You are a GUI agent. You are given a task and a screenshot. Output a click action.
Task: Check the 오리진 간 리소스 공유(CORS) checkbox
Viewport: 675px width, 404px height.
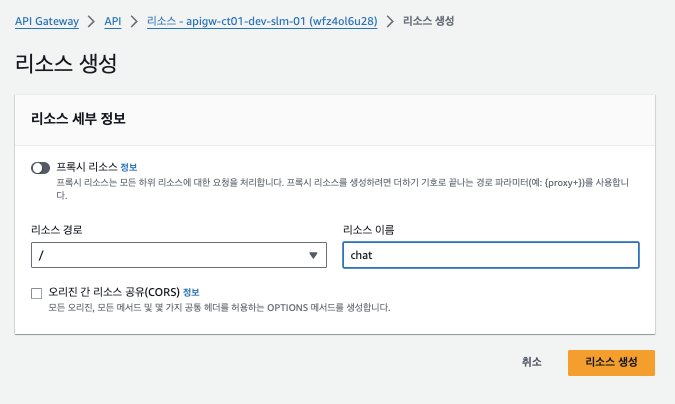(x=37, y=293)
